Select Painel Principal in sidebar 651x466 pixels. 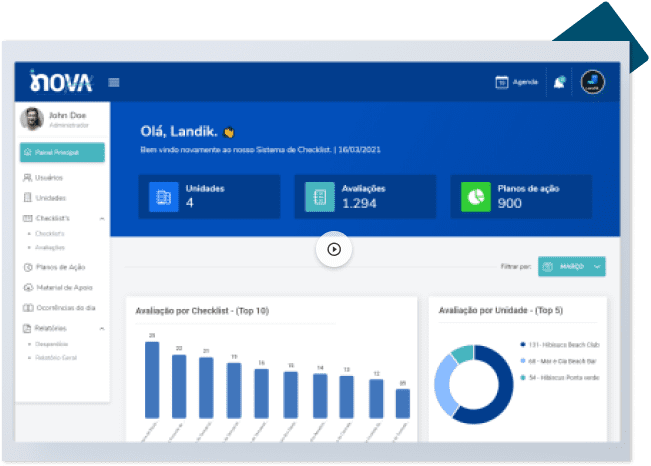(x=61, y=153)
